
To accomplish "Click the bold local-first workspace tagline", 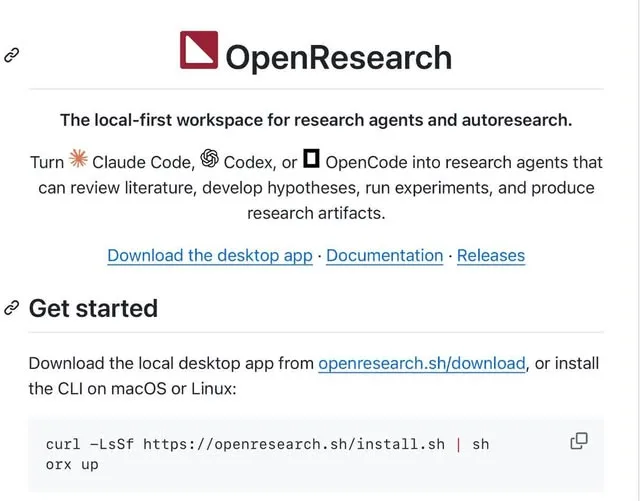I will 316,120.
